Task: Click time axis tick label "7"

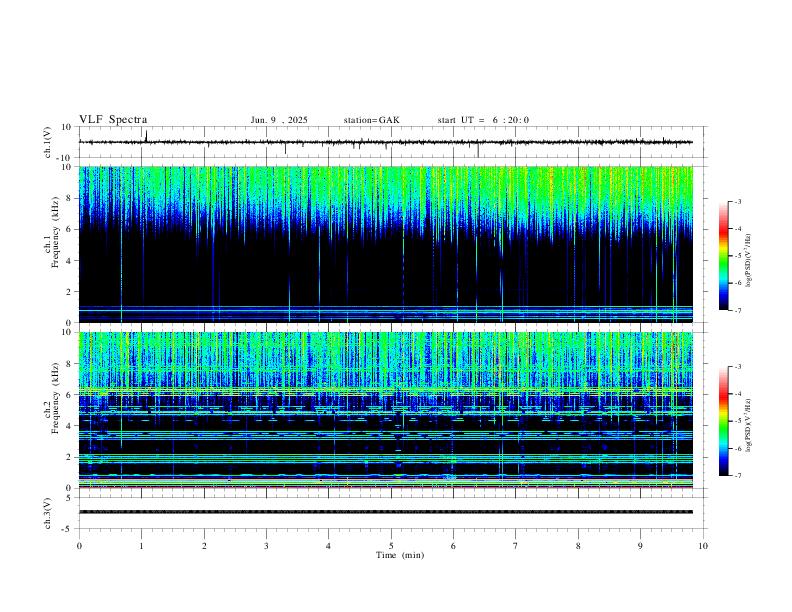Action: (516, 546)
